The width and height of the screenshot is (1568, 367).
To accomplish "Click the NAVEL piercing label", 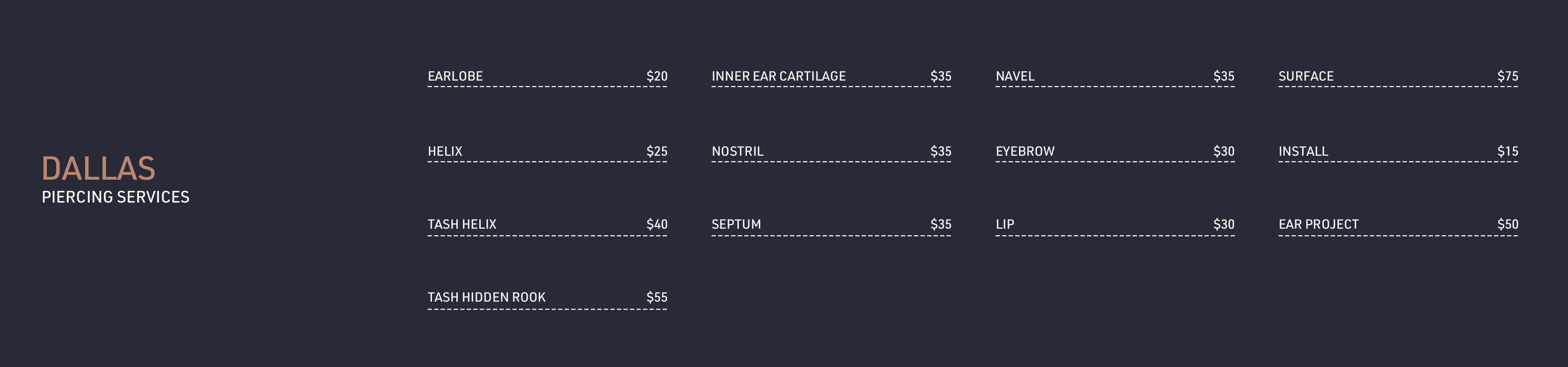I will tap(1015, 76).
